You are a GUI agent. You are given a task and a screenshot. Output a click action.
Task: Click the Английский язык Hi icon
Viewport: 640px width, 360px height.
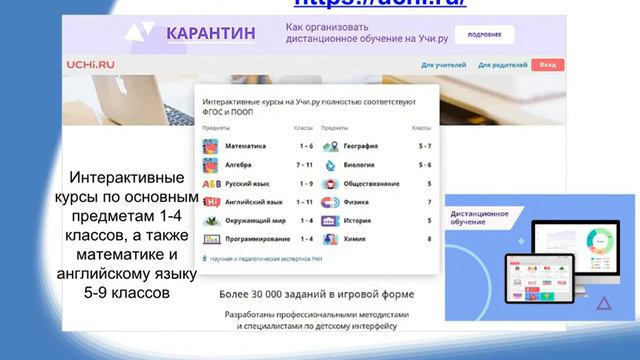pyautogui.click(x=211, y=202)
